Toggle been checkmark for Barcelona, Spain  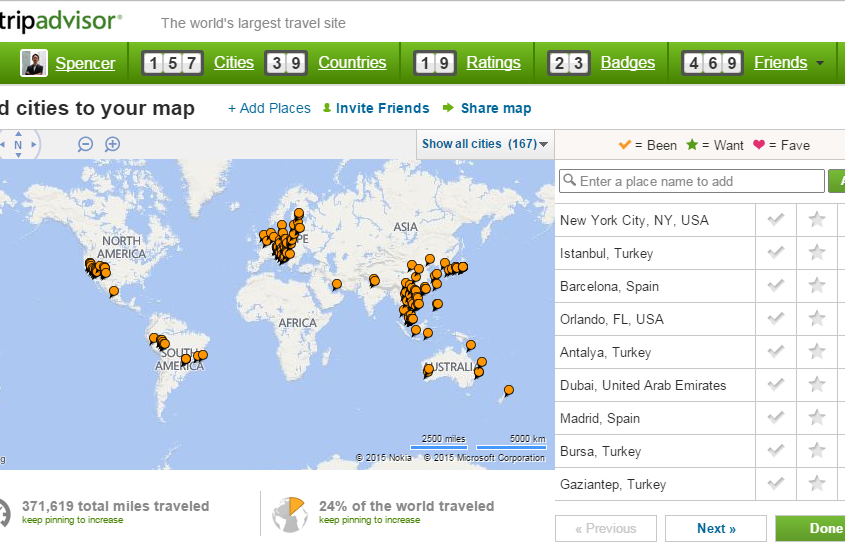point(775,286)
